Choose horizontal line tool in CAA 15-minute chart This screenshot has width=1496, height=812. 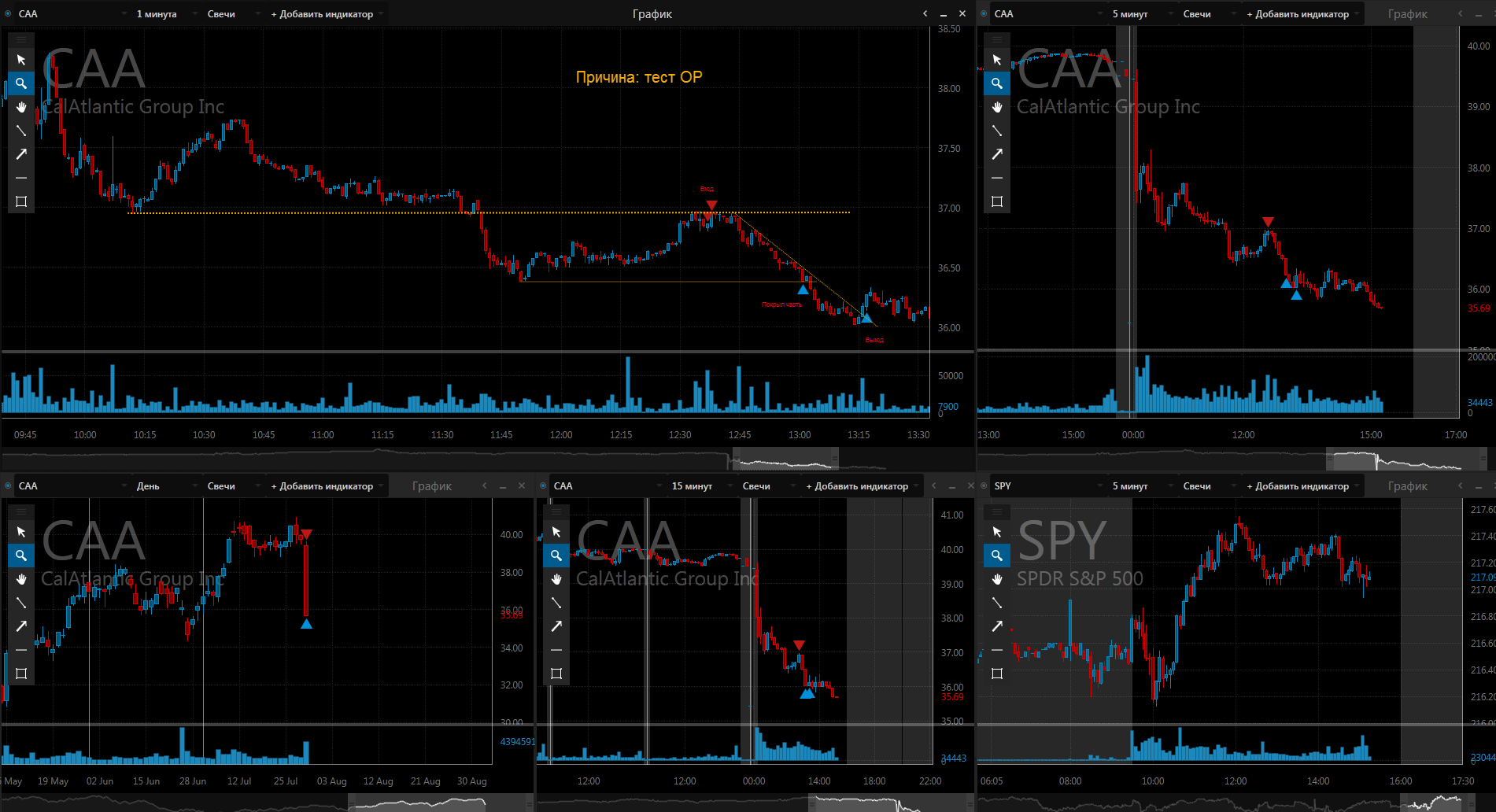(556, 650)
